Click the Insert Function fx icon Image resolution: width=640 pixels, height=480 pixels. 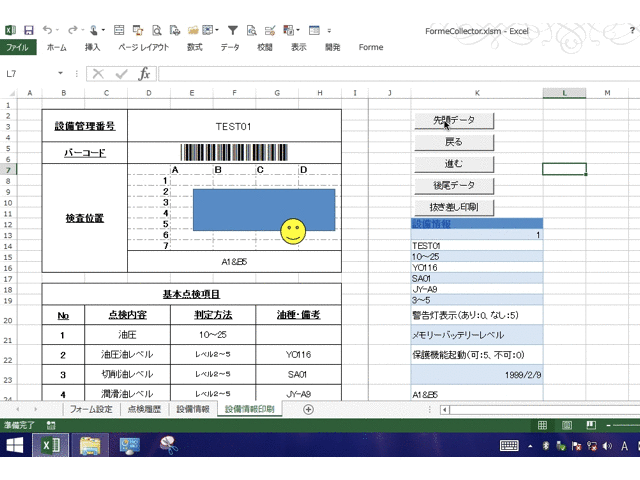click(x=144, y=74)
